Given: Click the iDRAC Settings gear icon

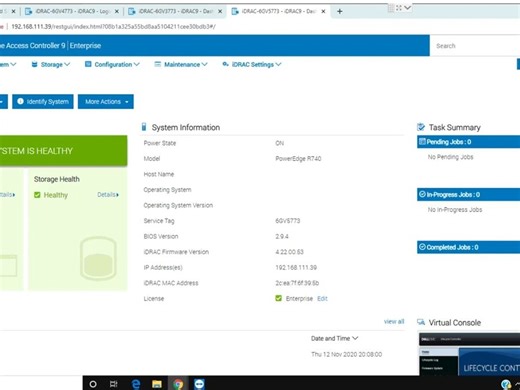Looking at the screenshot, I should coord(226,64).
